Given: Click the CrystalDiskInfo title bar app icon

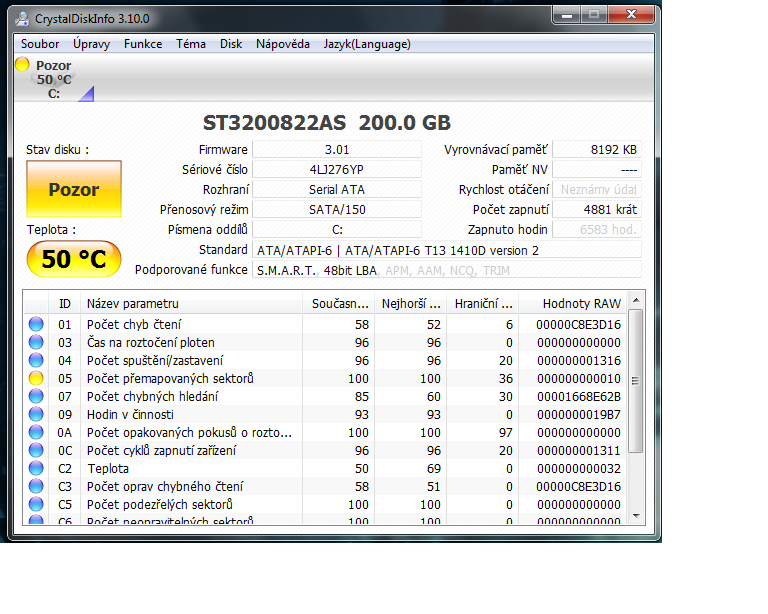Looking at the screenshot, I should click(23, 19).
